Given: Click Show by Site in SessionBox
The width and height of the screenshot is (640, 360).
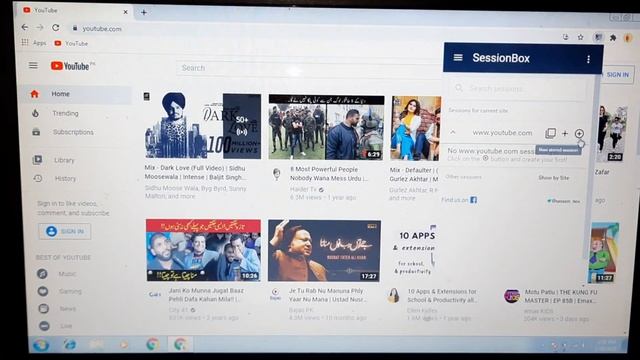Looking at the screenshot, I should (x=553, y=178).
